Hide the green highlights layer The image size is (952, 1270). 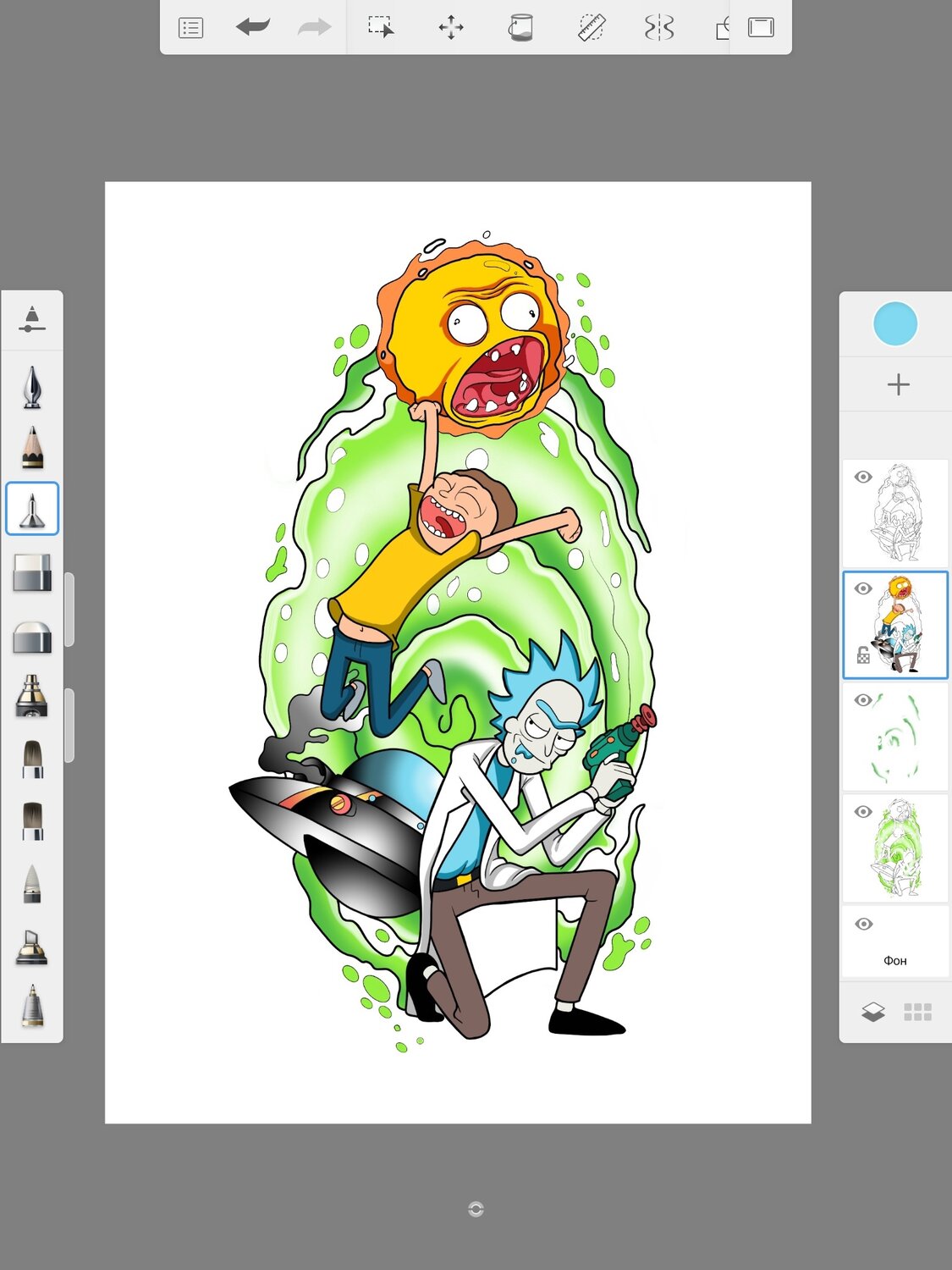pyautogui.click(x=863, y=700)
